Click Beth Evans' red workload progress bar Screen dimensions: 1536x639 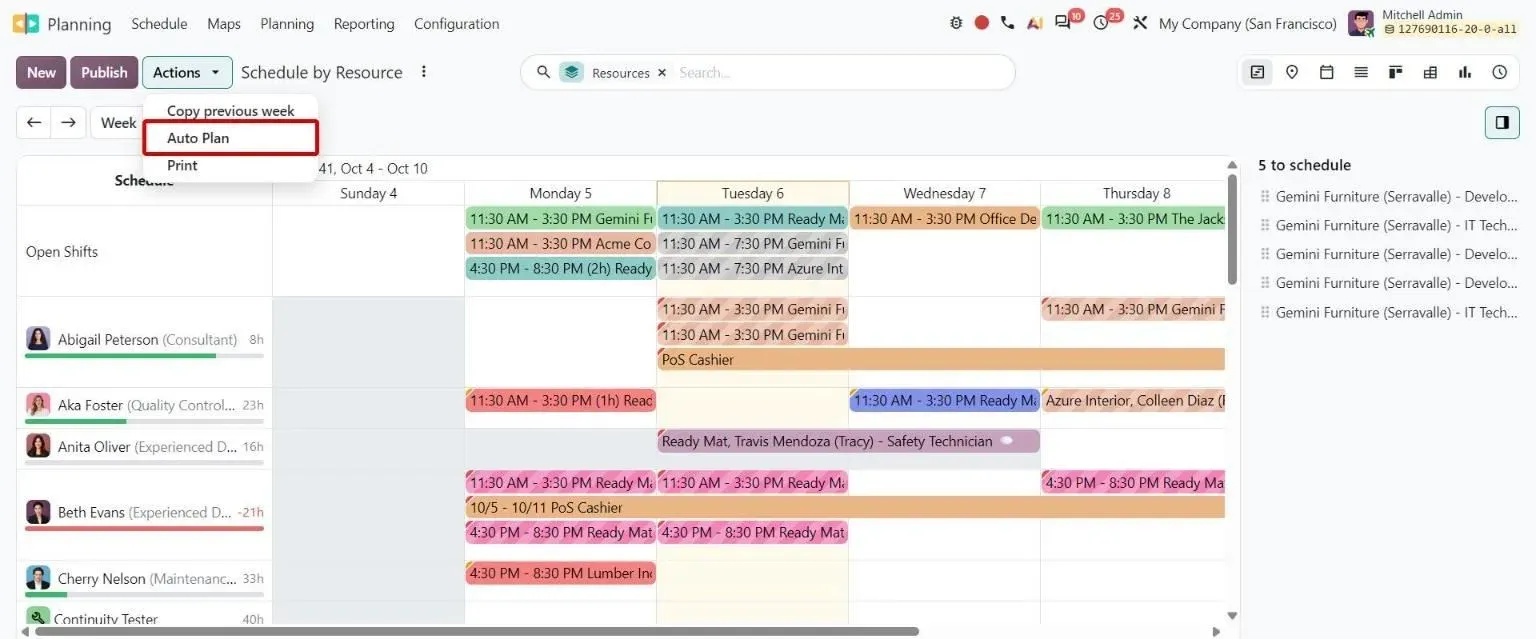pos(145,528)
